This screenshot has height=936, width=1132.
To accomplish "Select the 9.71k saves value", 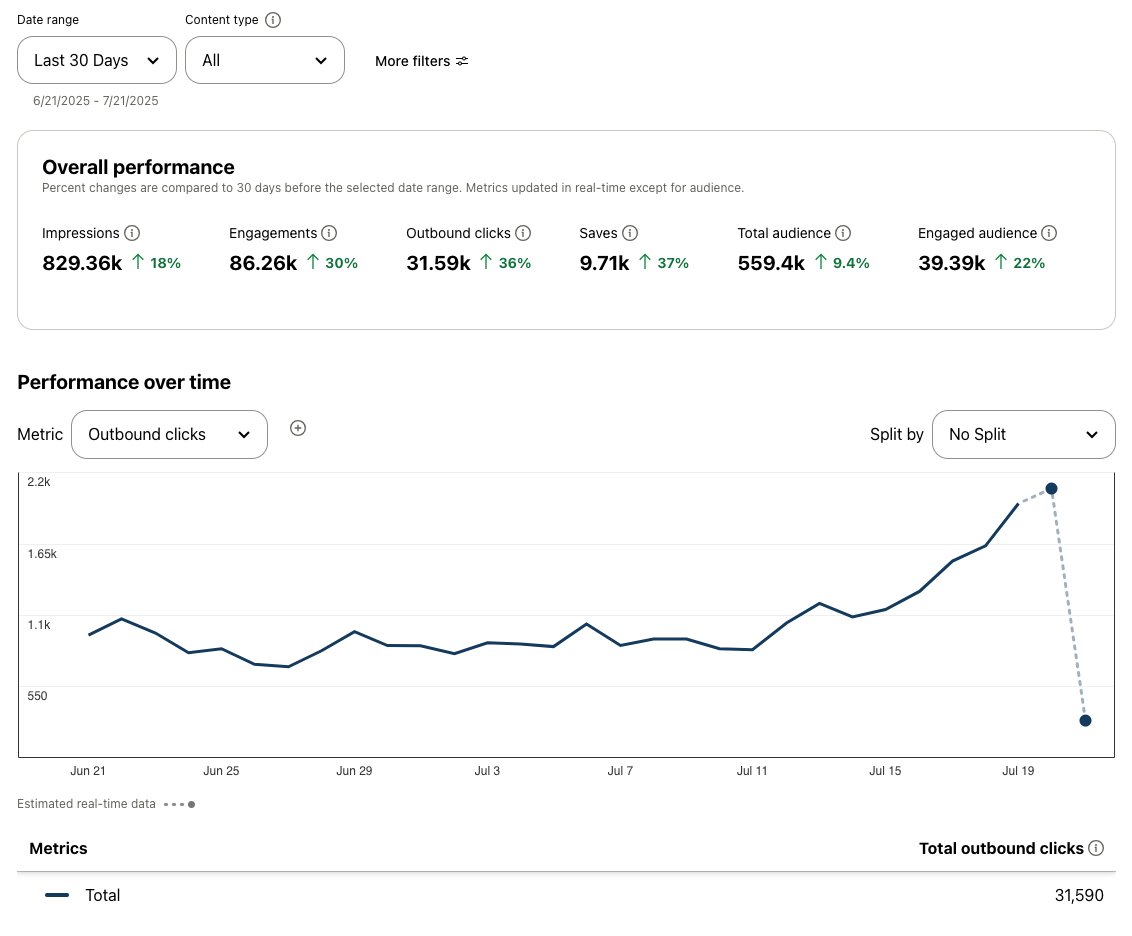I will pos(604,263).
